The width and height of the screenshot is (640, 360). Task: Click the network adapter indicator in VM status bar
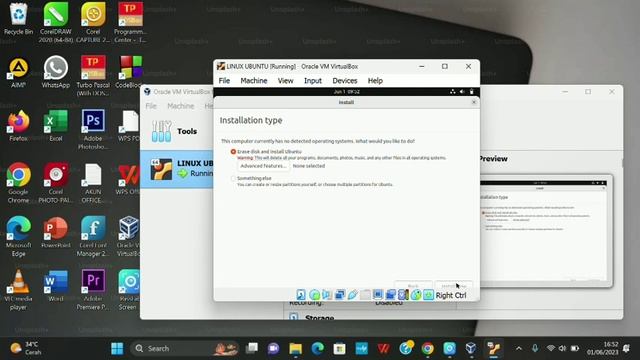340,295
